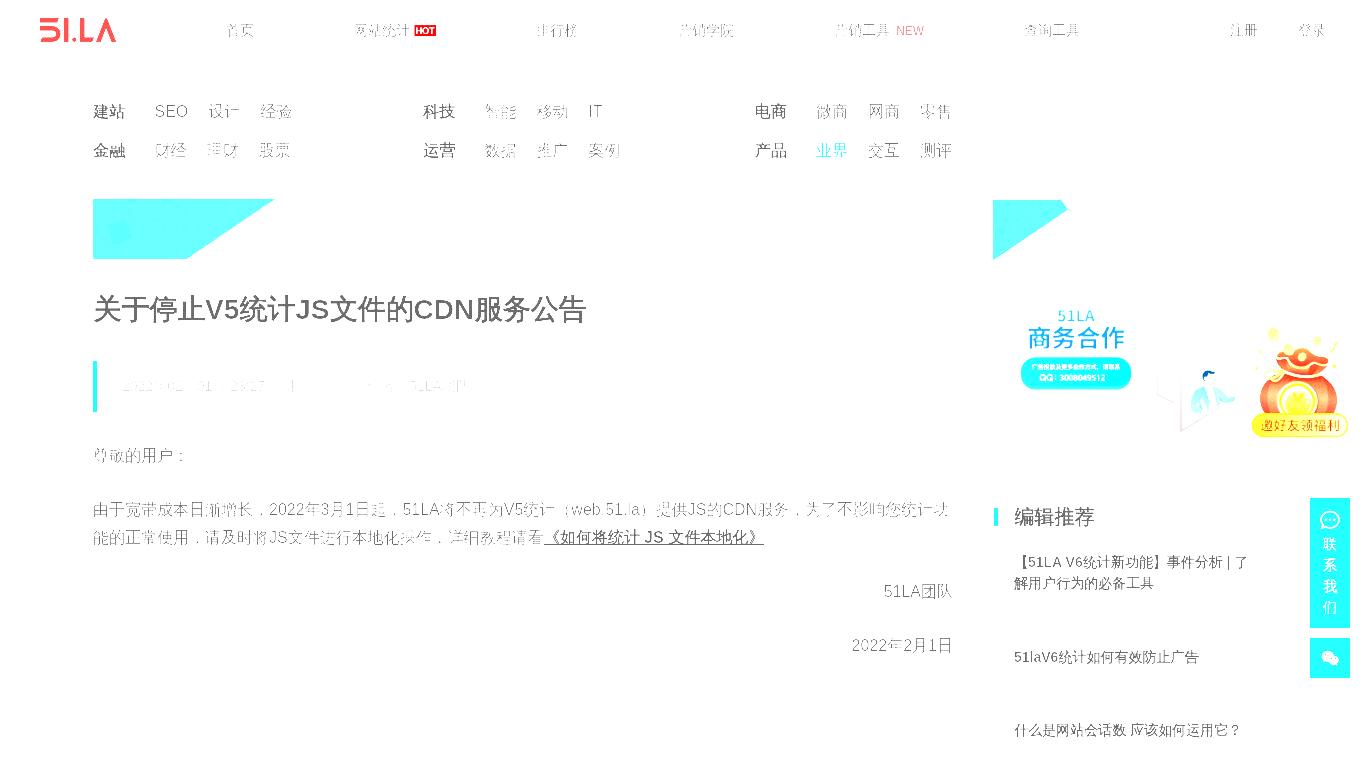This screenshot has width=1366, height=768.
Task: Select the 测评 category
Action: tap(936, 150)
